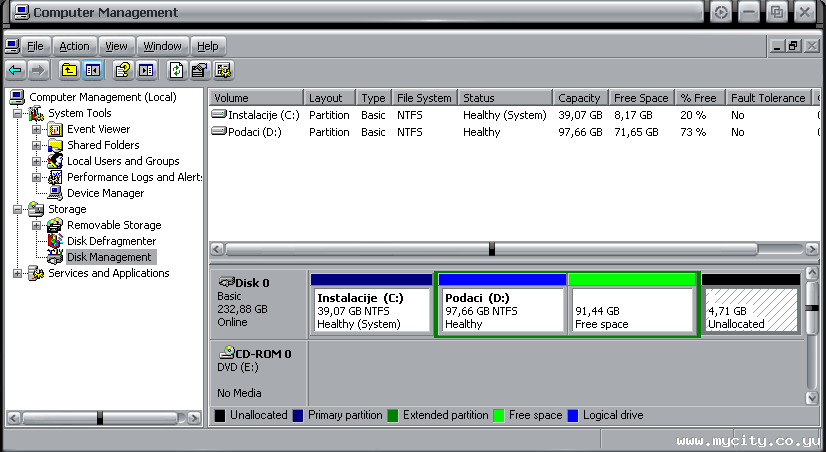Click the Shared Folders icon in tree

pyautogui.click(x=55, y=145)
